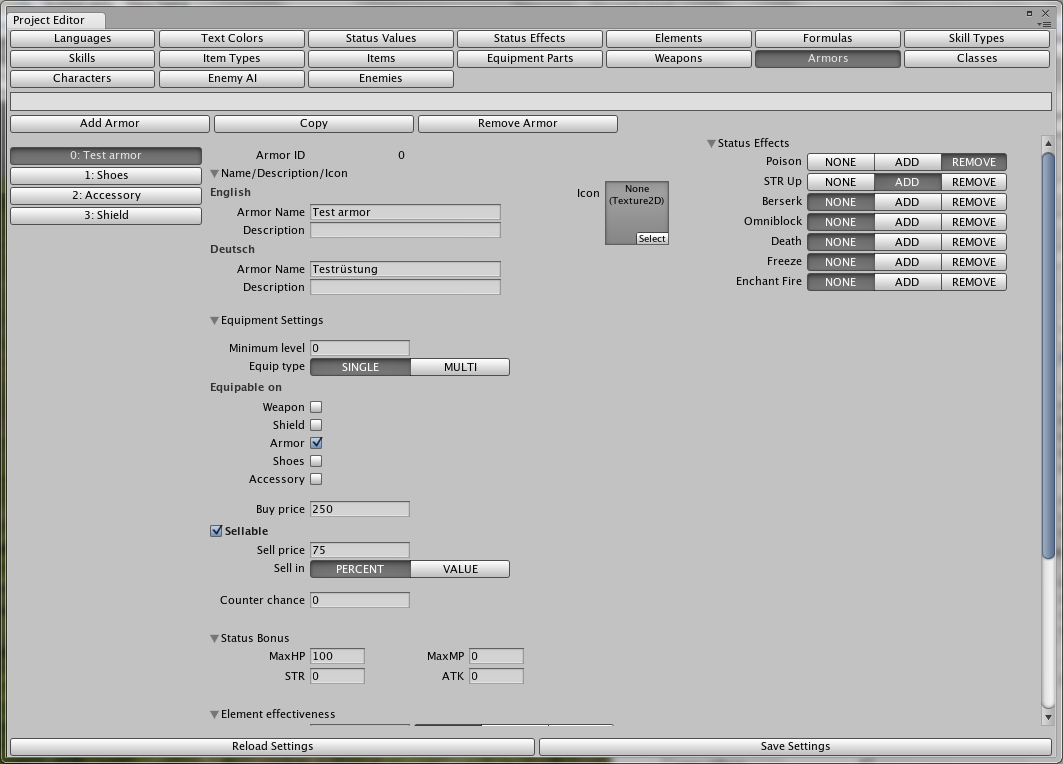Click the Buy price field
This screenshot has height=764, width=1063.
click(360, 509)
